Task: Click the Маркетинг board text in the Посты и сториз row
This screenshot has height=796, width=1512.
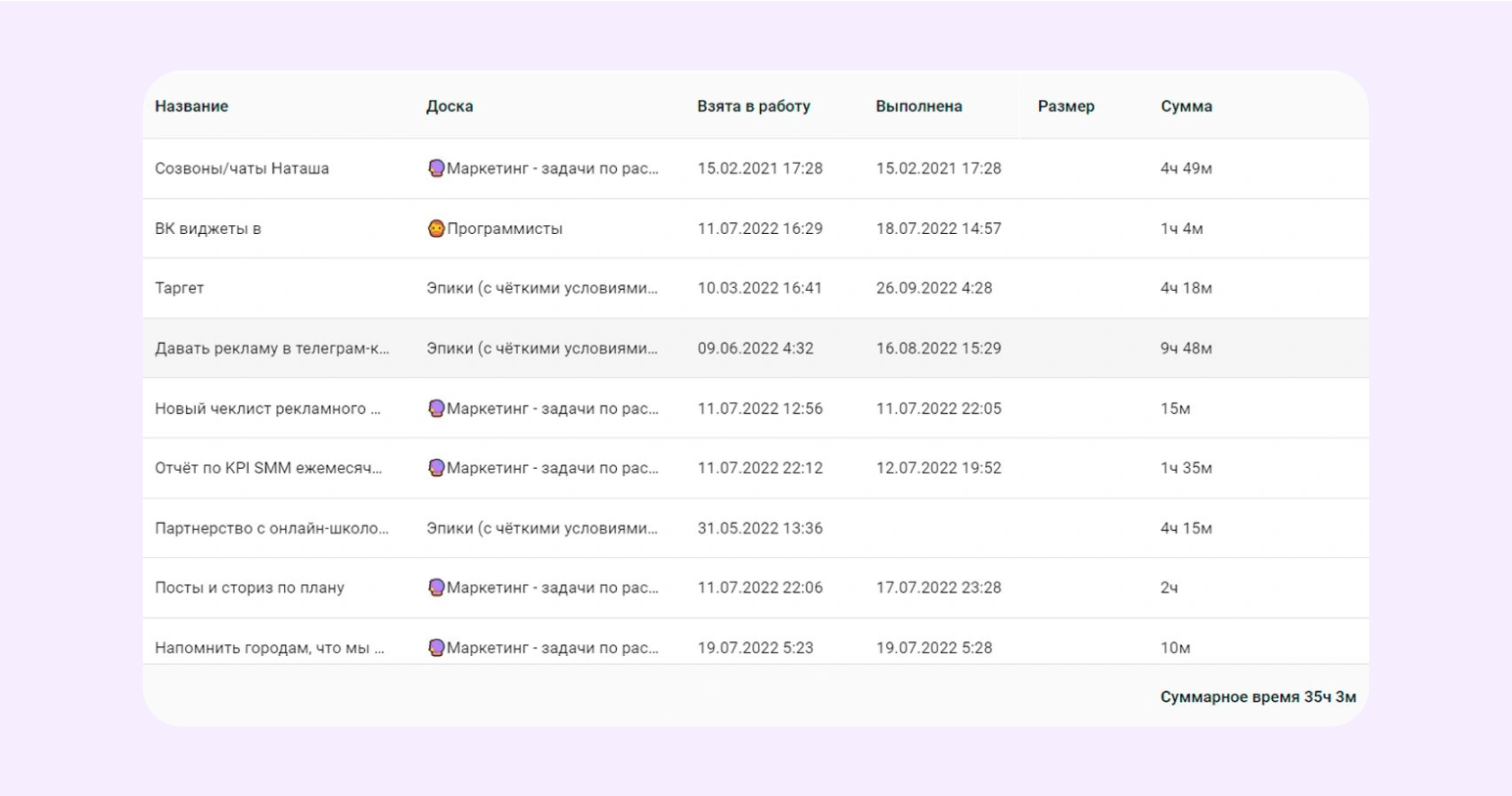Action: click(552, 587)
